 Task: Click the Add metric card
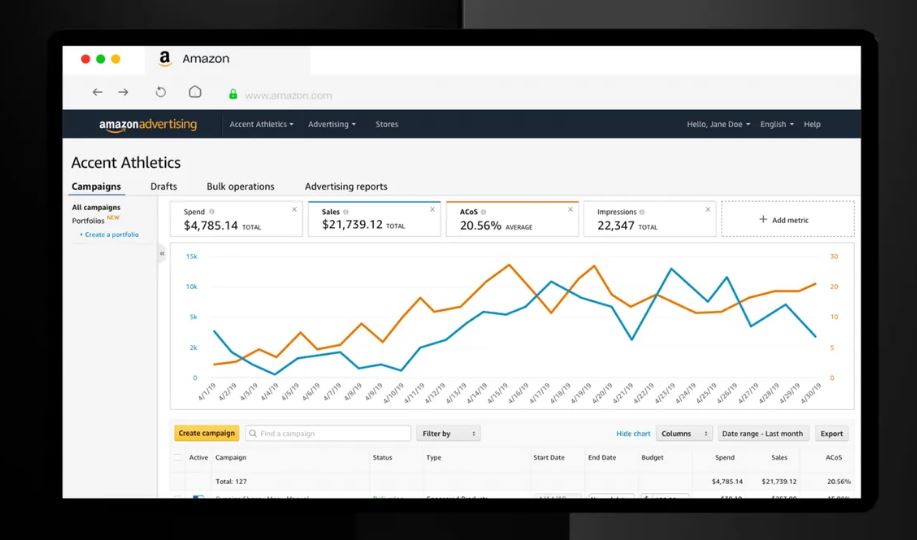[x=788, y=219]
